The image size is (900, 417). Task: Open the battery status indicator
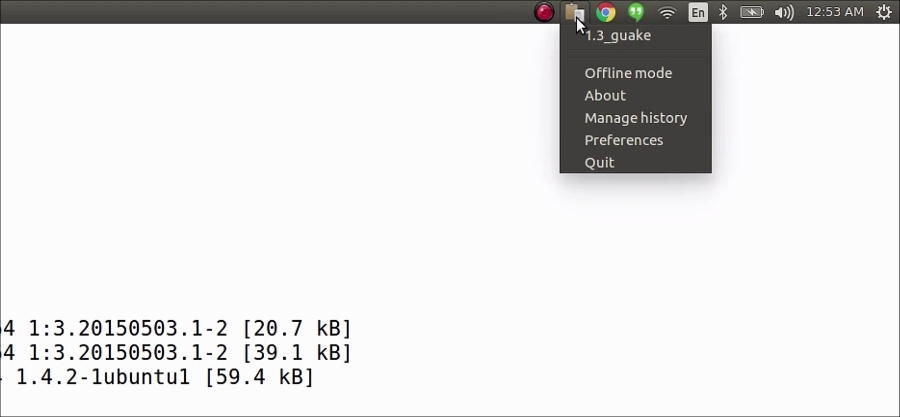pyautogui.click(x=751, y=12)
